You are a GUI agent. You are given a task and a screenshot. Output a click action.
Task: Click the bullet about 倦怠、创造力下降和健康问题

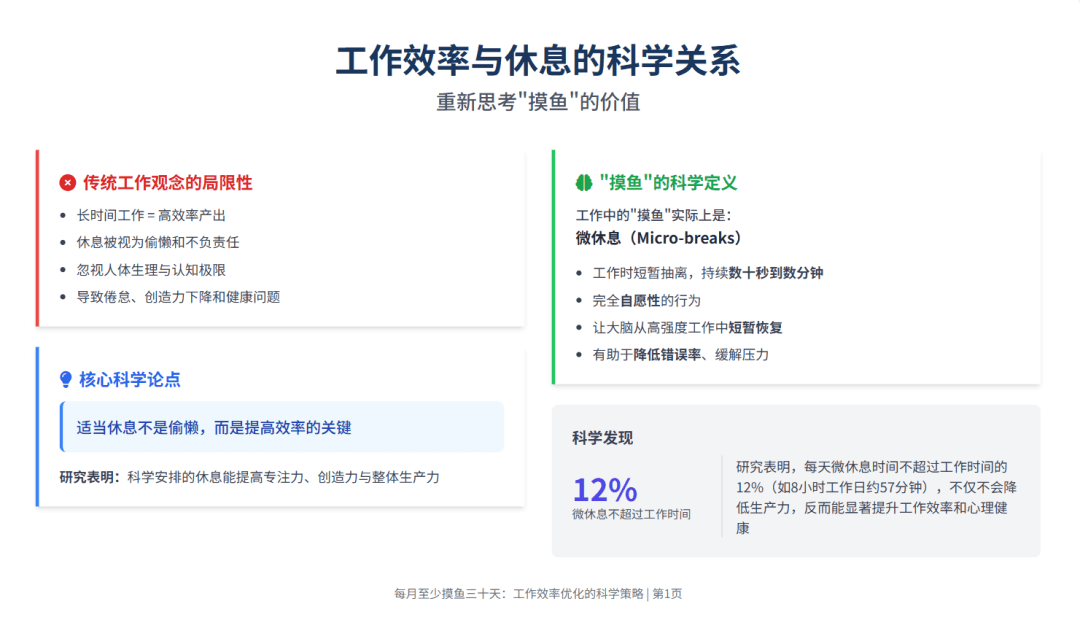point(178,297)
